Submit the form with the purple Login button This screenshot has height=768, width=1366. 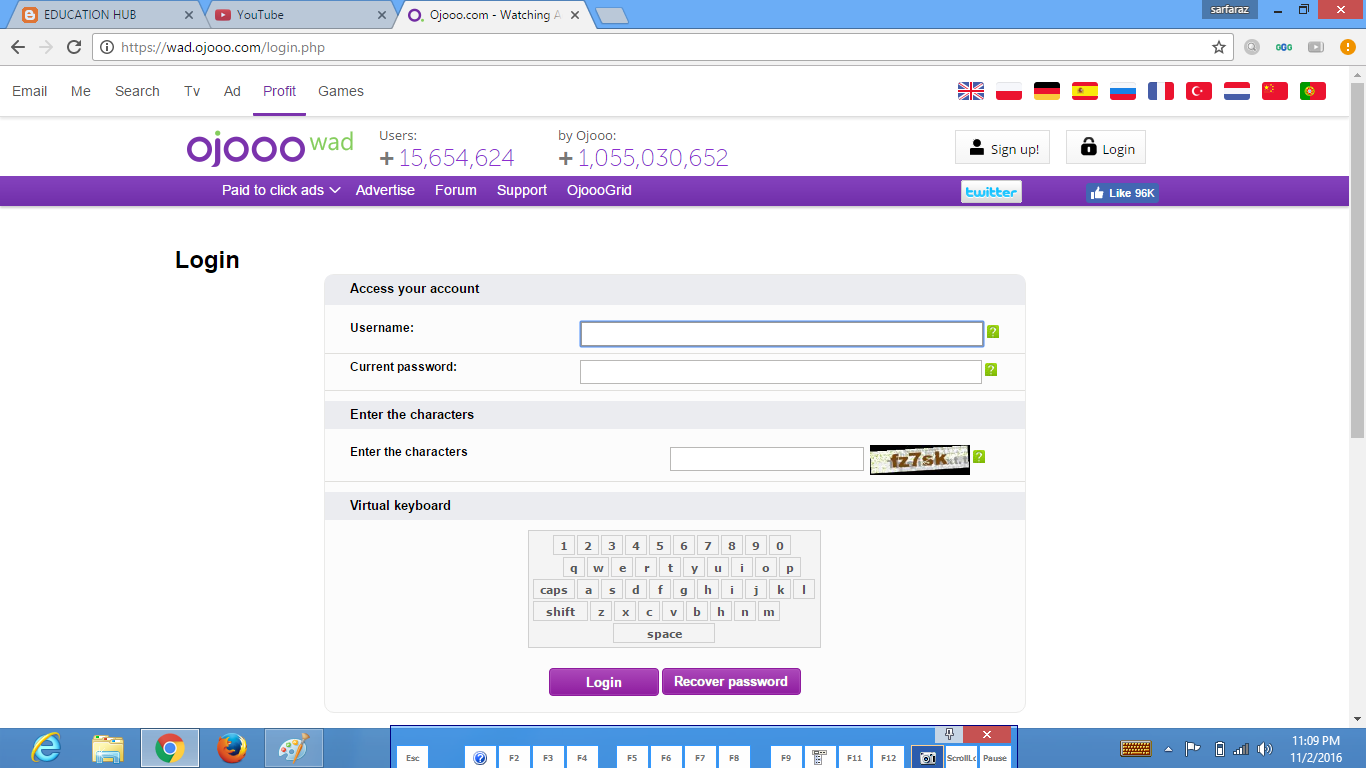[604, 682]
